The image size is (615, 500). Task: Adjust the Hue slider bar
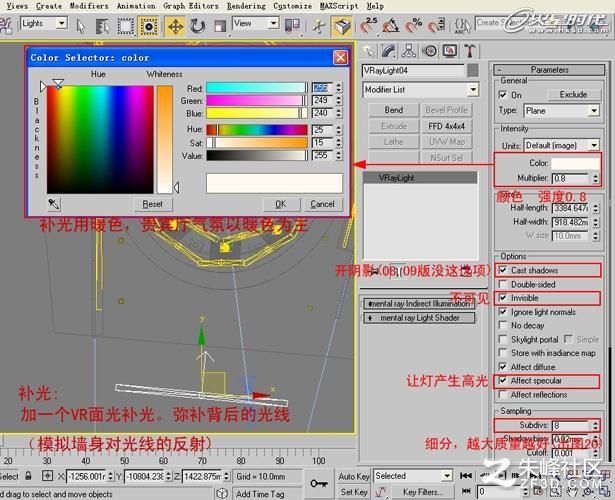[x=257, y=130]
